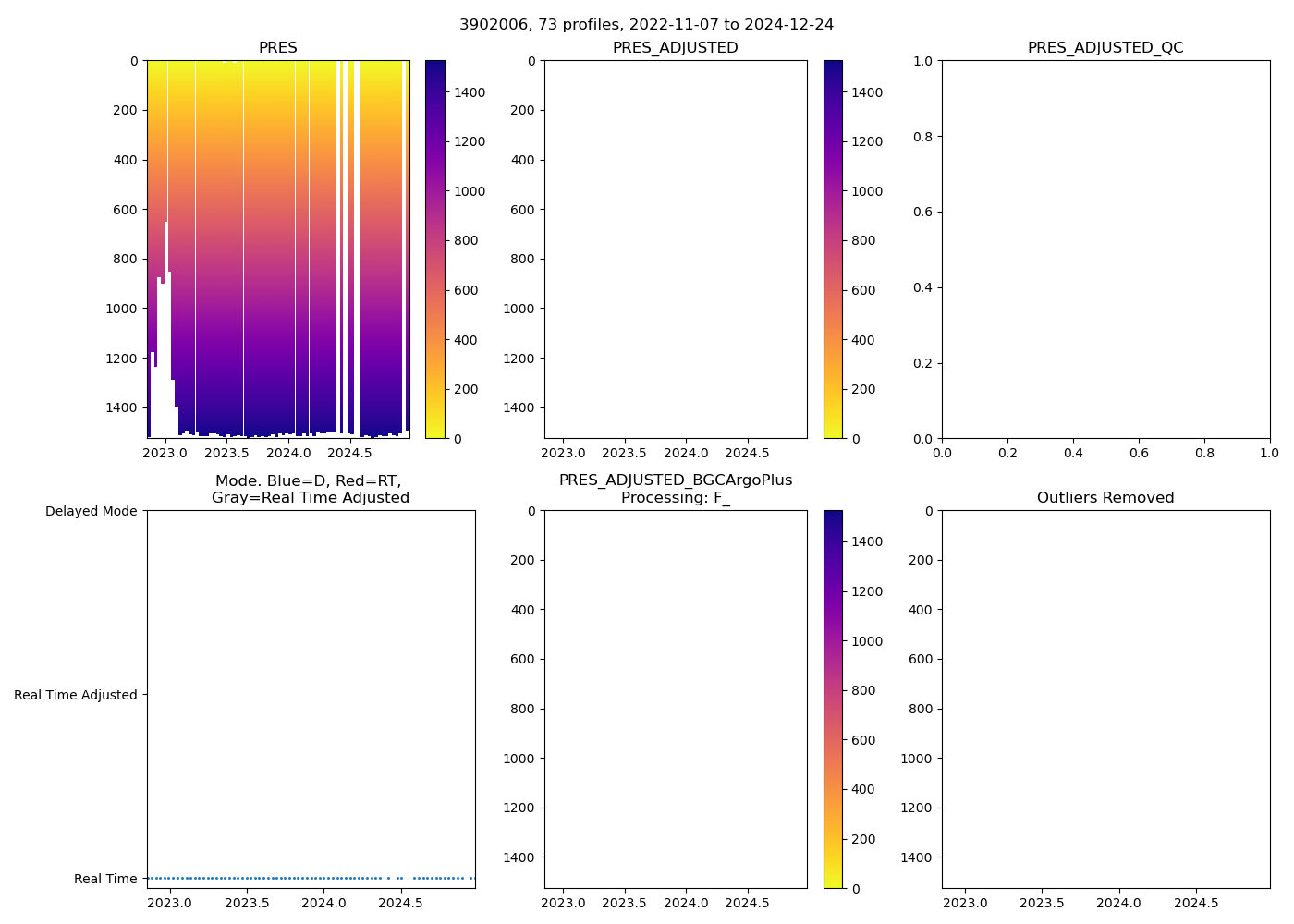Viewport: 1294px width, 924px height.
Task: Click the colorbar of PRES_ADJUSTED_BGCArgoPlus plot
Action: pos(833,699)
